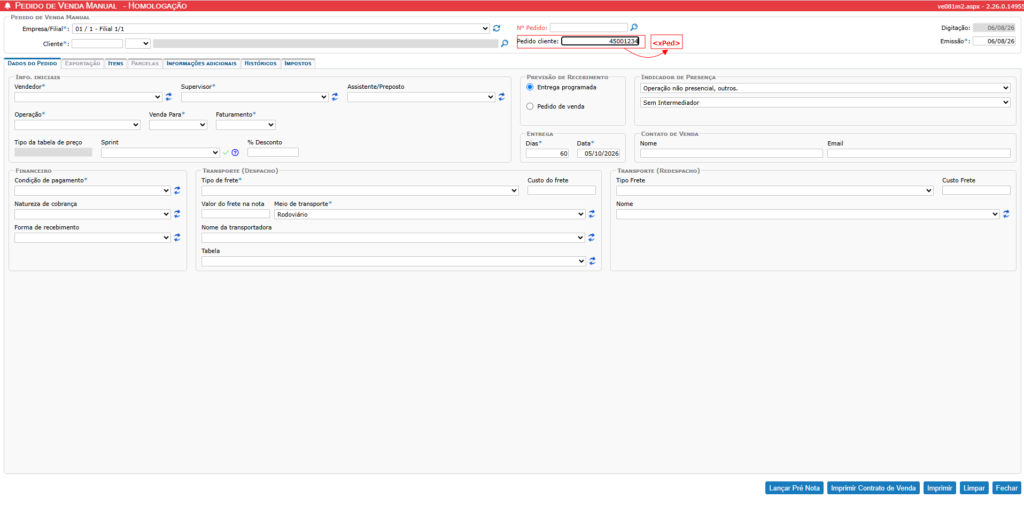
Task: Focus the Nº Pedido input field
Action: tap(588, 27)
